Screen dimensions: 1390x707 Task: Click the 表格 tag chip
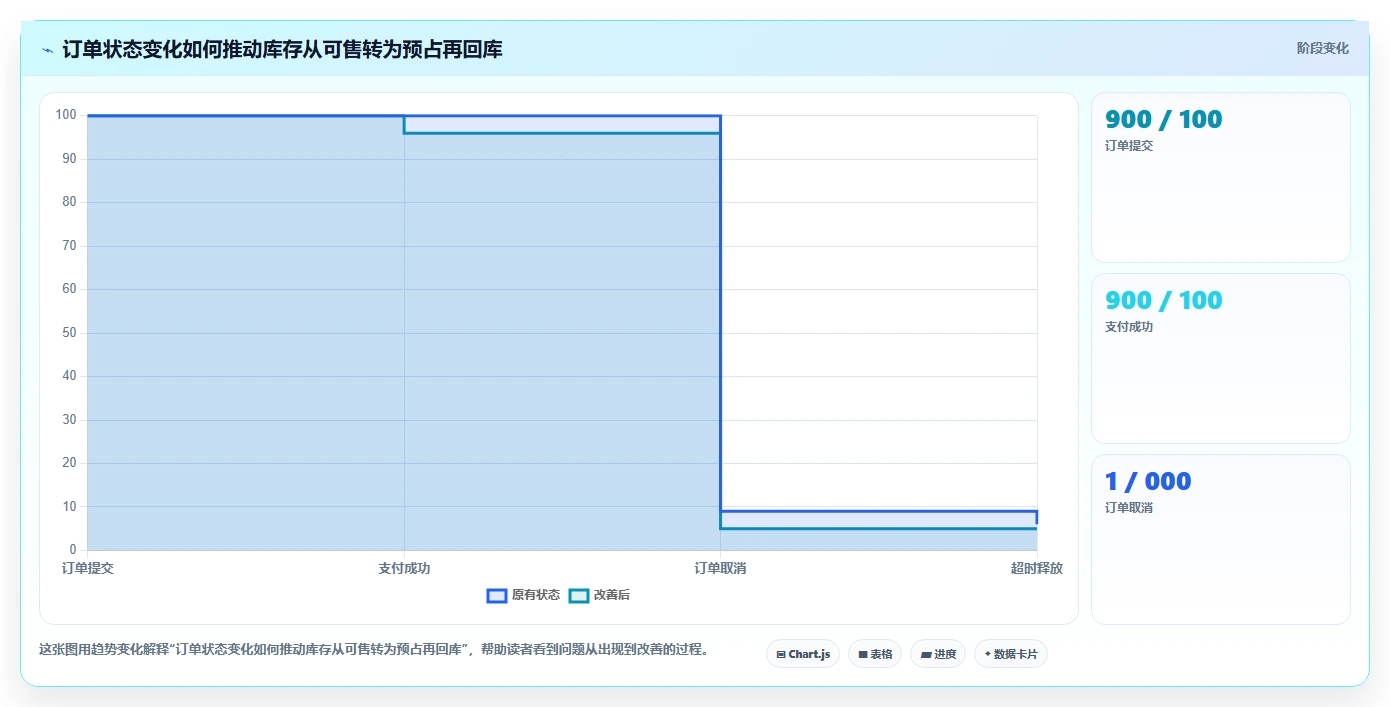click(x=875, y=654)
